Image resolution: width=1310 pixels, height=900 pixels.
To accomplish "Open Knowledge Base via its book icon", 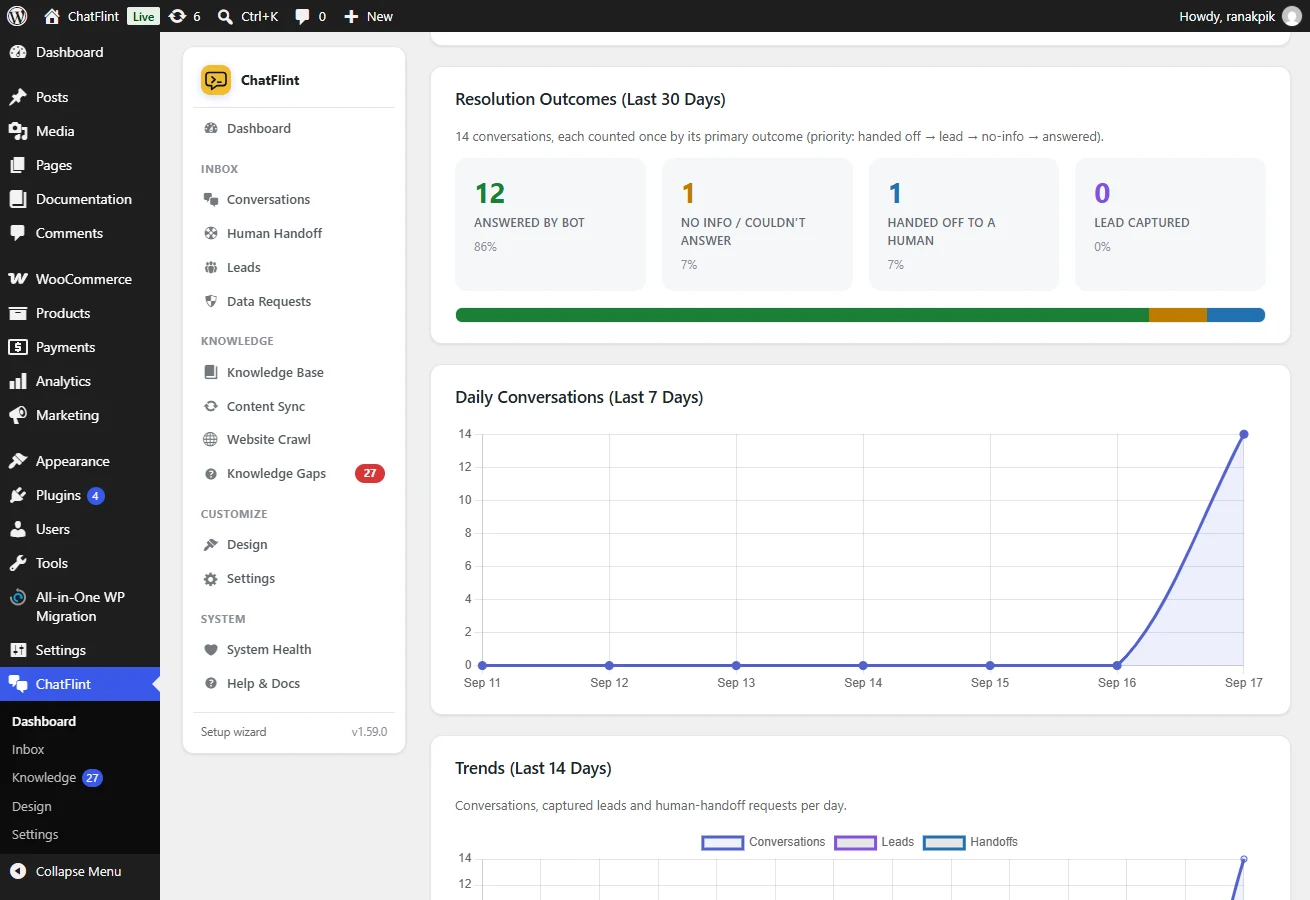I will tap(211, 372).
